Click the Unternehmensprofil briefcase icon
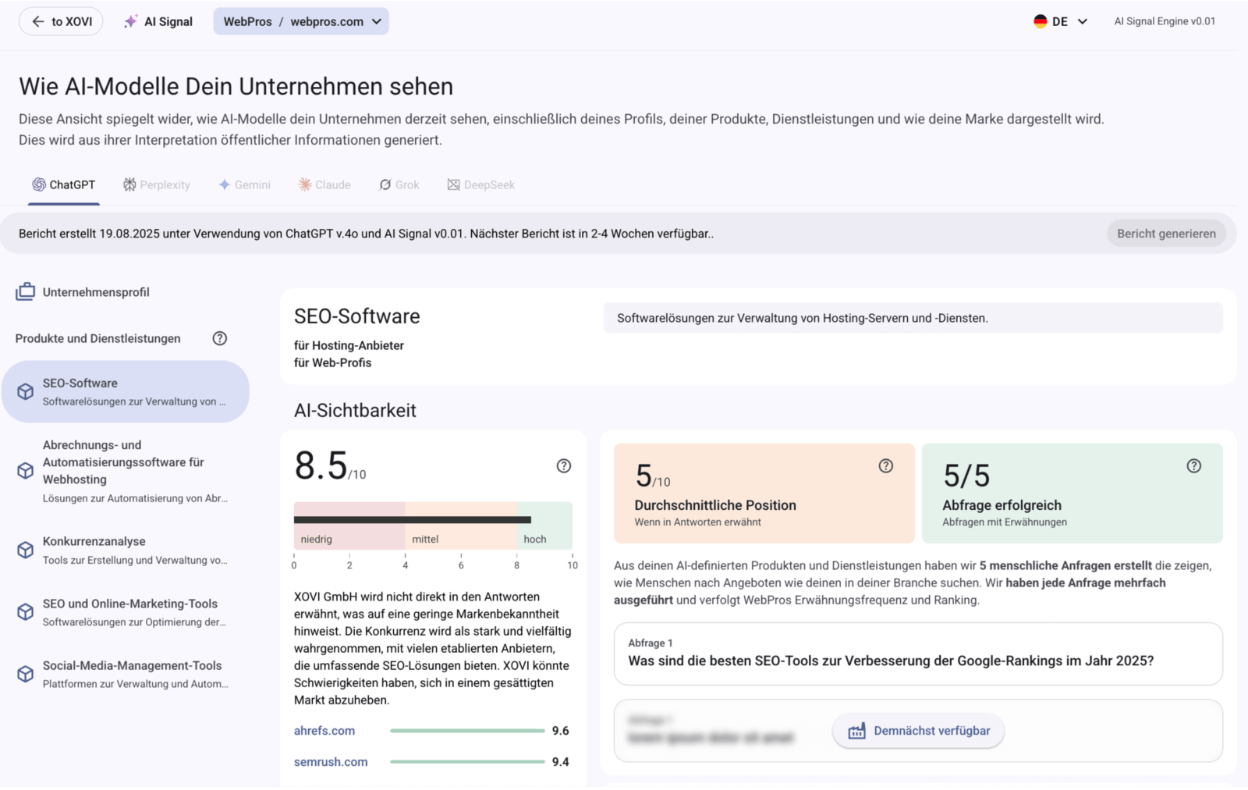This screenshot has height=790, width=1248. [25, 292]
